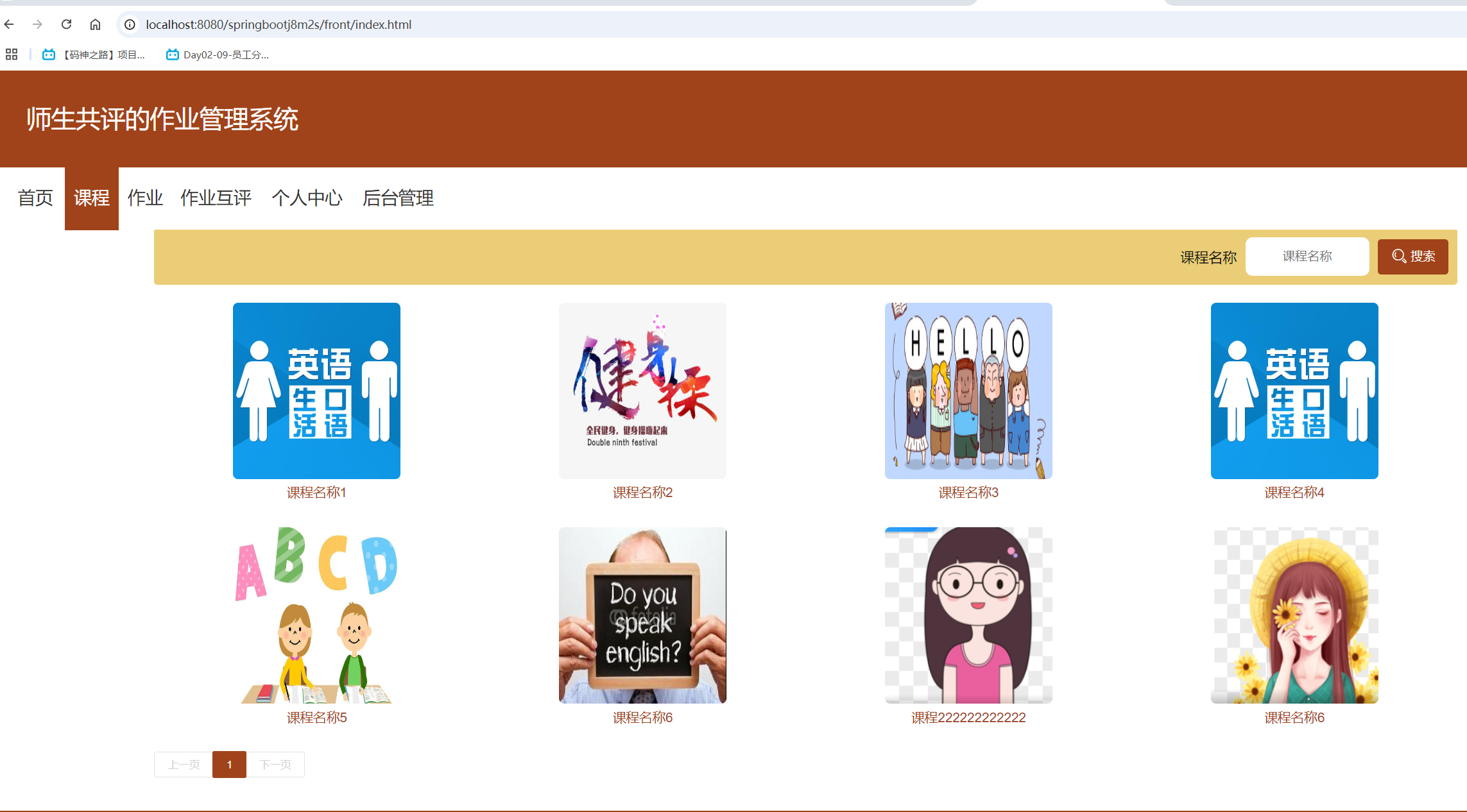Click the 搜索 search button

1412,257
